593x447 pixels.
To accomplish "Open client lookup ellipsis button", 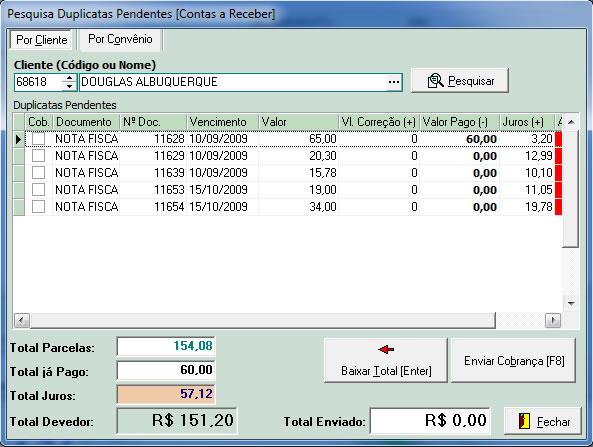I will [x=394, y=82].
